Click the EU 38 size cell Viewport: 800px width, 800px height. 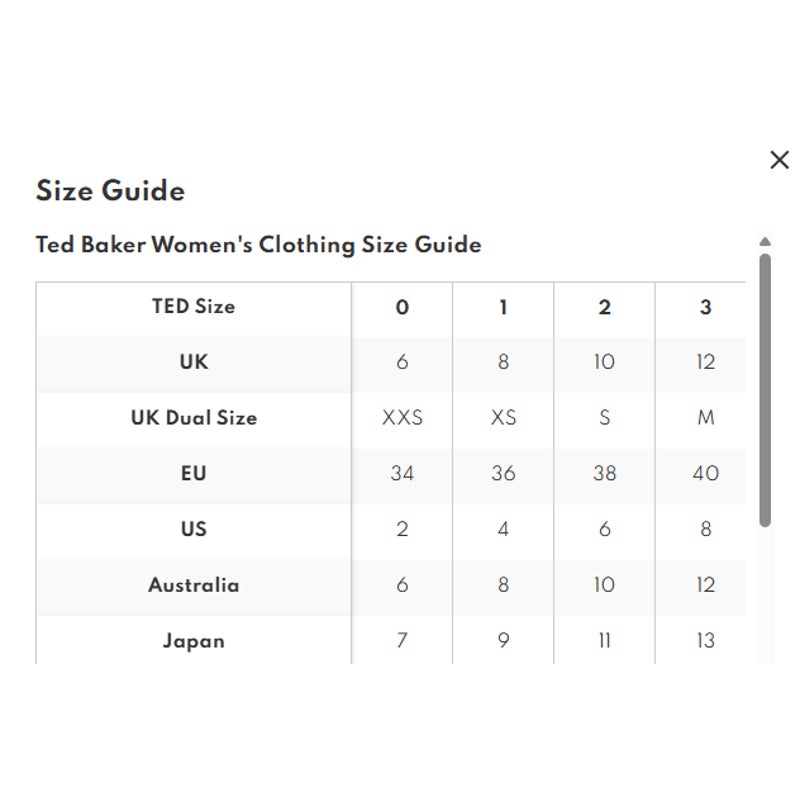[605, 473]
